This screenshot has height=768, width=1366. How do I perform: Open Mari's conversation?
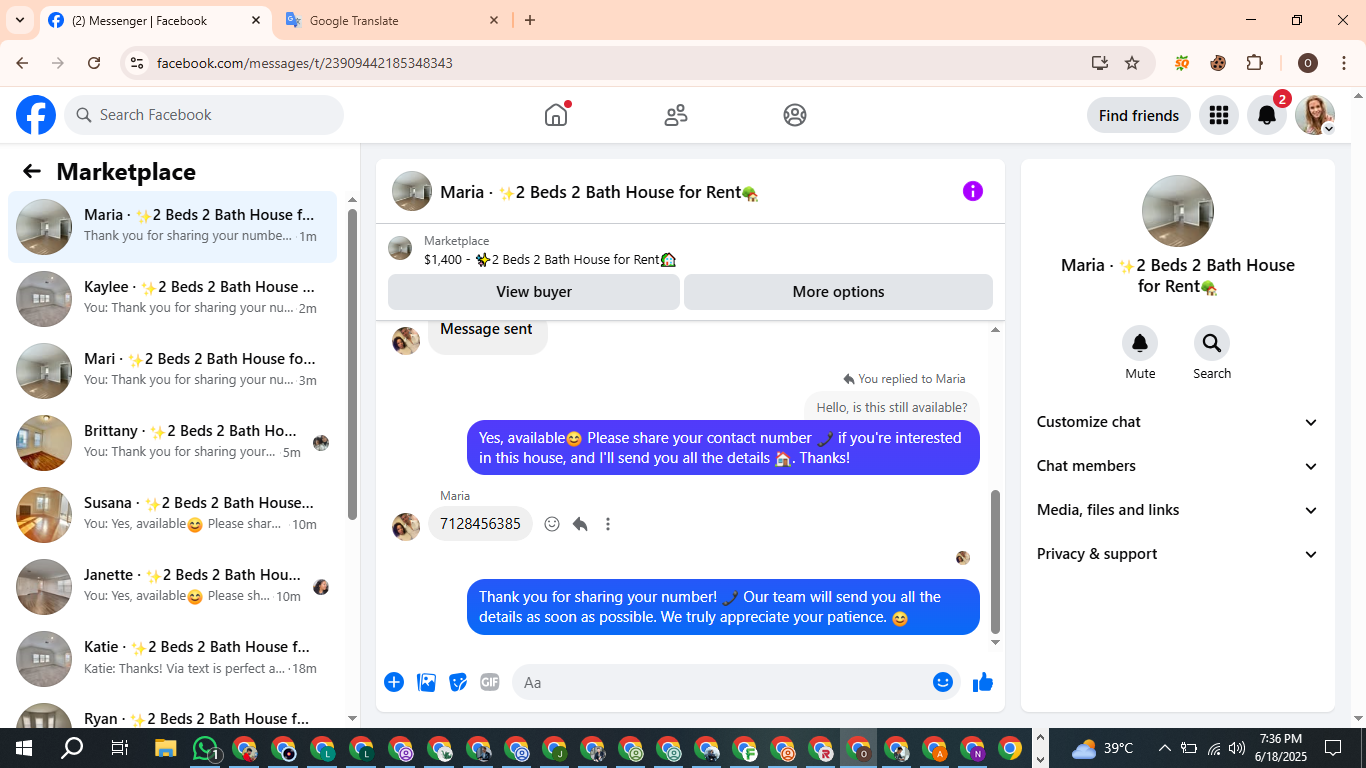[172, 369]
